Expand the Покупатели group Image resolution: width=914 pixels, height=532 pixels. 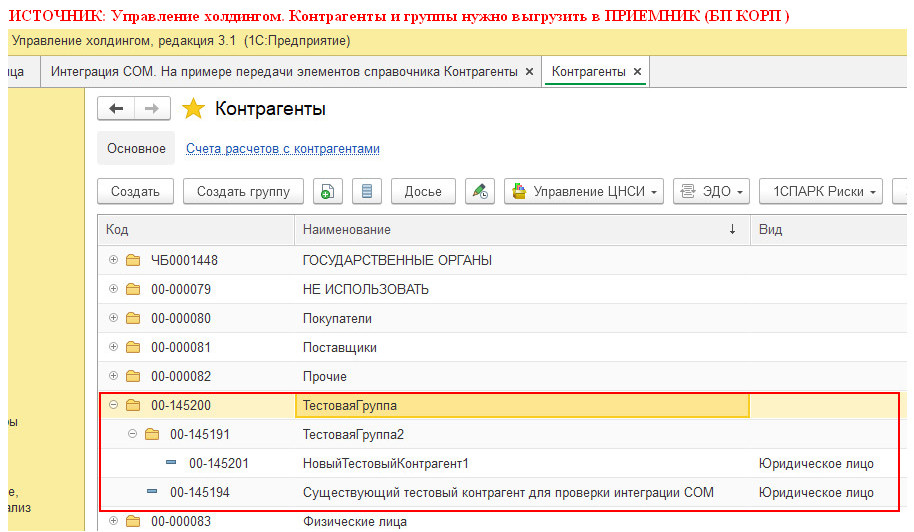[x=114, y=318]
